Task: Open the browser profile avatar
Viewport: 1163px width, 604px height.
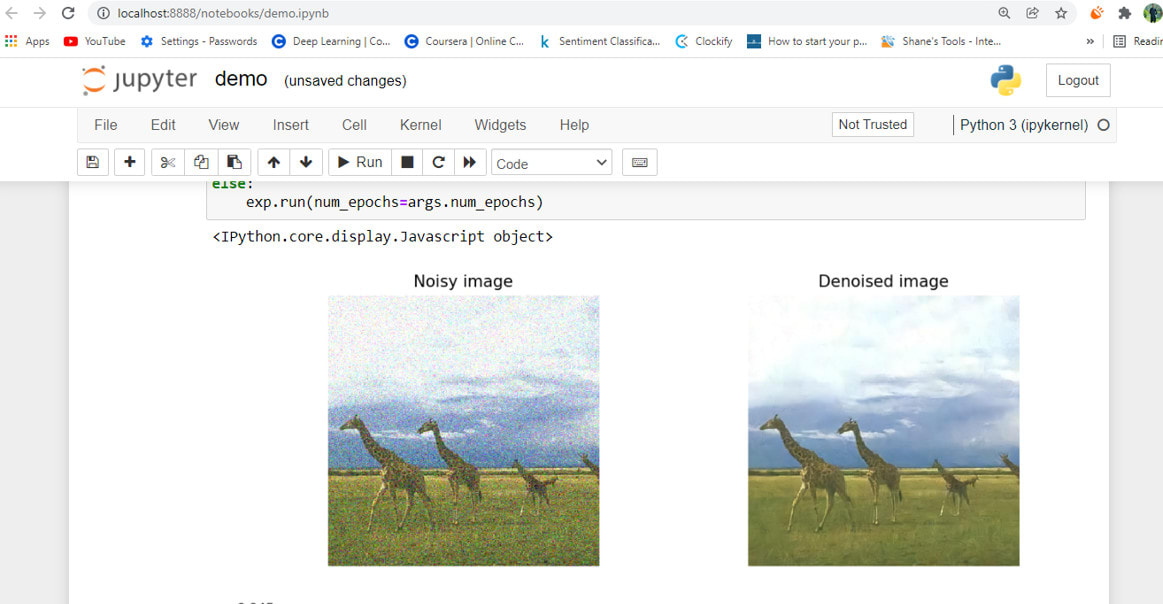Action: (1153, 13)
